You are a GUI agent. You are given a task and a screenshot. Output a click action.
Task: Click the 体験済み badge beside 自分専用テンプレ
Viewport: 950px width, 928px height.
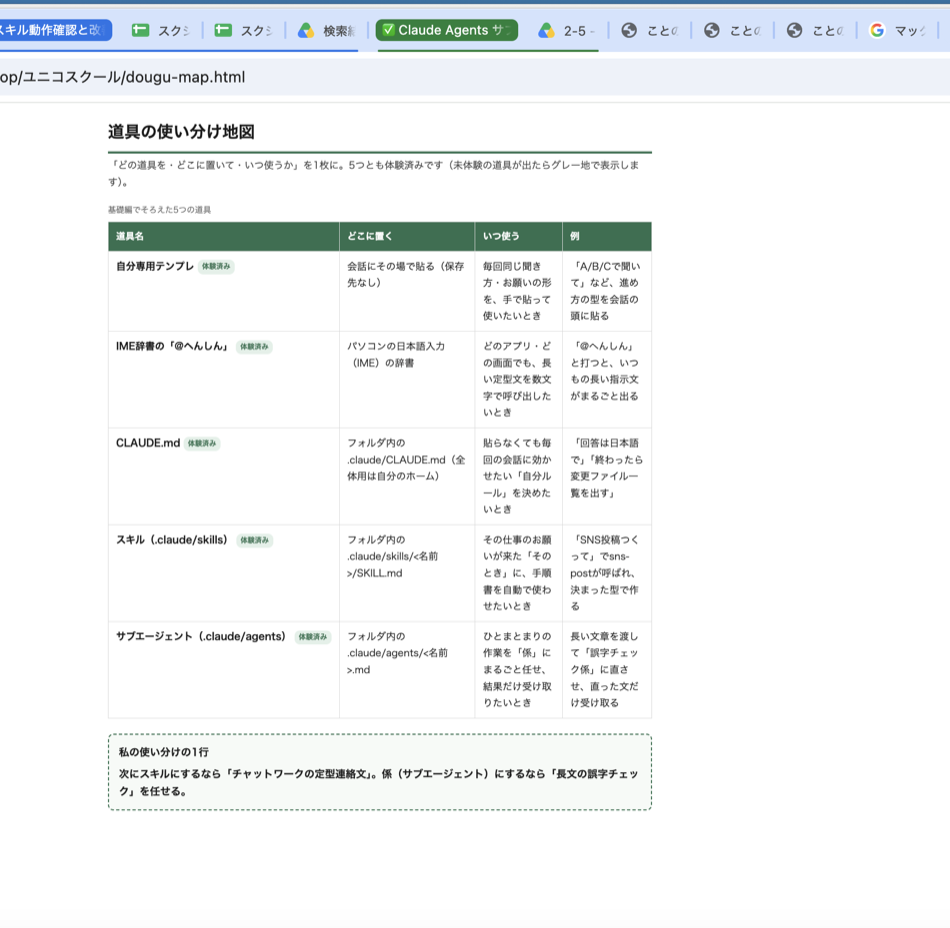click(x=216, y=267)
